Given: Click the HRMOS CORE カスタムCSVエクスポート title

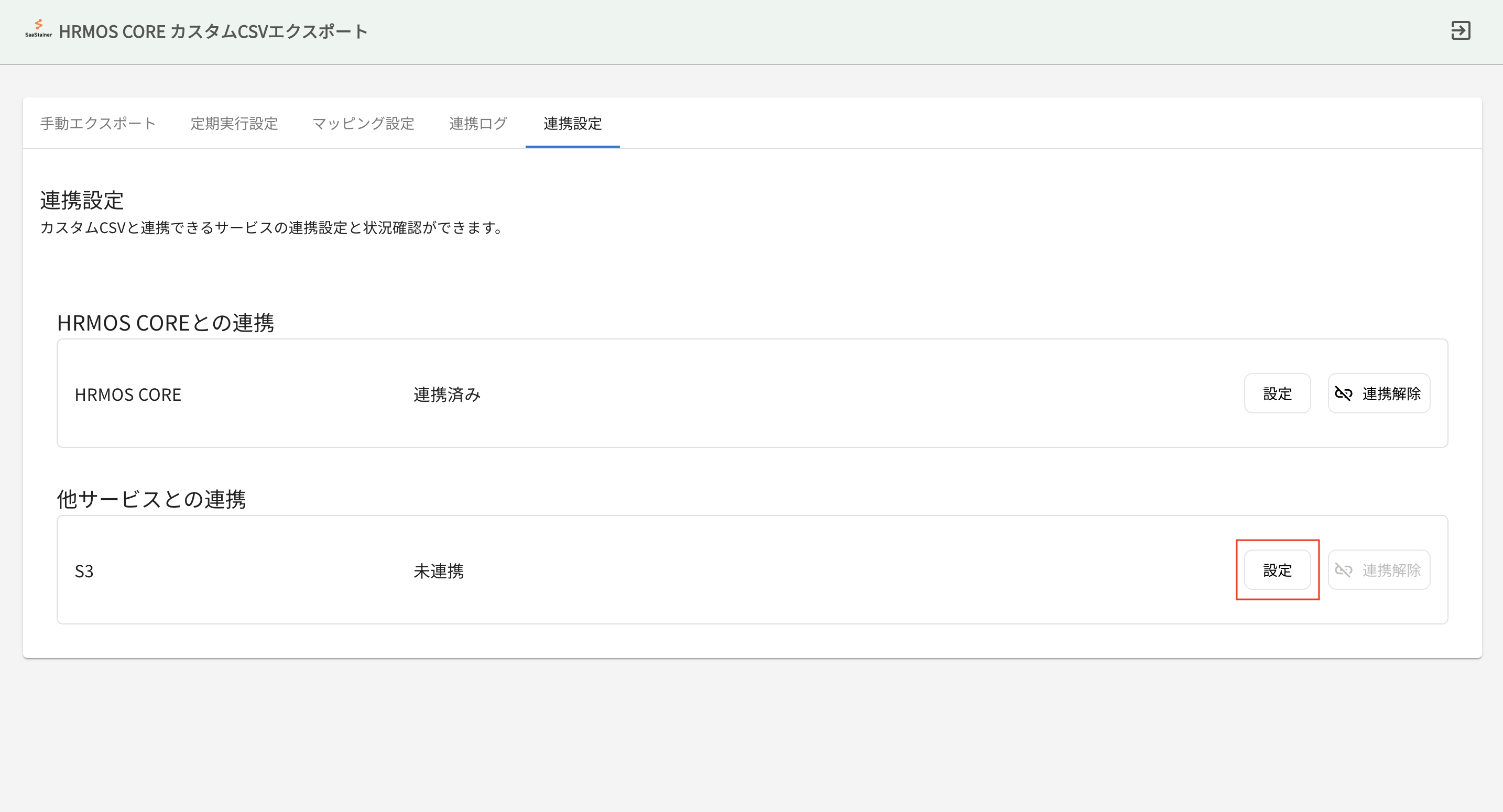Looking at the screenshot, I should coord(213,31).
